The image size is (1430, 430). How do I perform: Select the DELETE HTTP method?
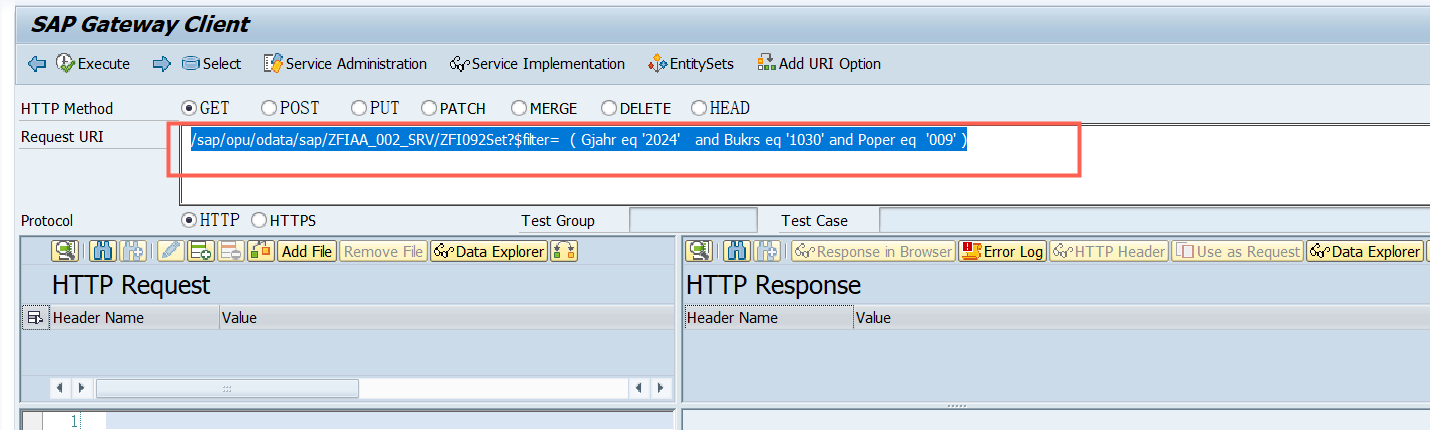pos(608,108)
